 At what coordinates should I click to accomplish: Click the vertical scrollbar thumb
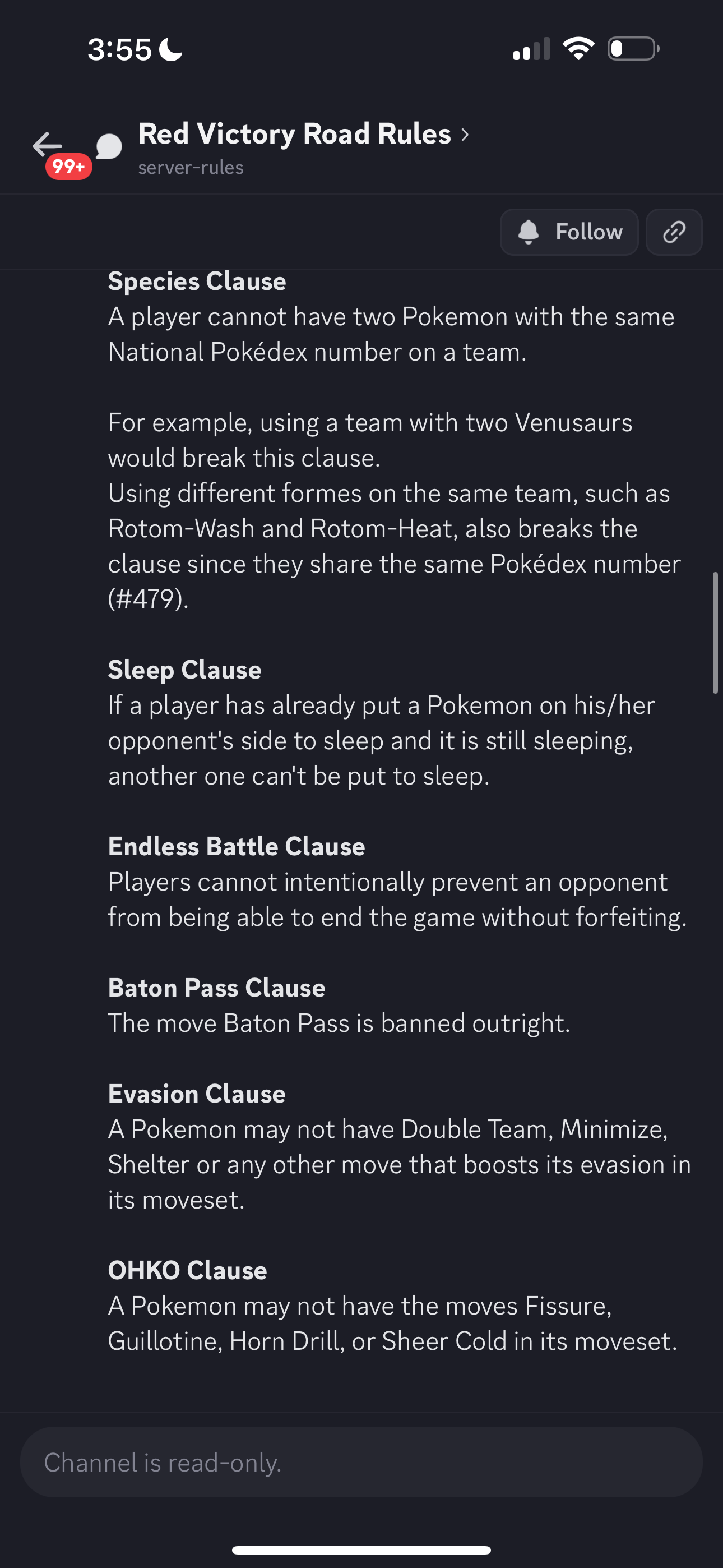[x=715, y=633]
